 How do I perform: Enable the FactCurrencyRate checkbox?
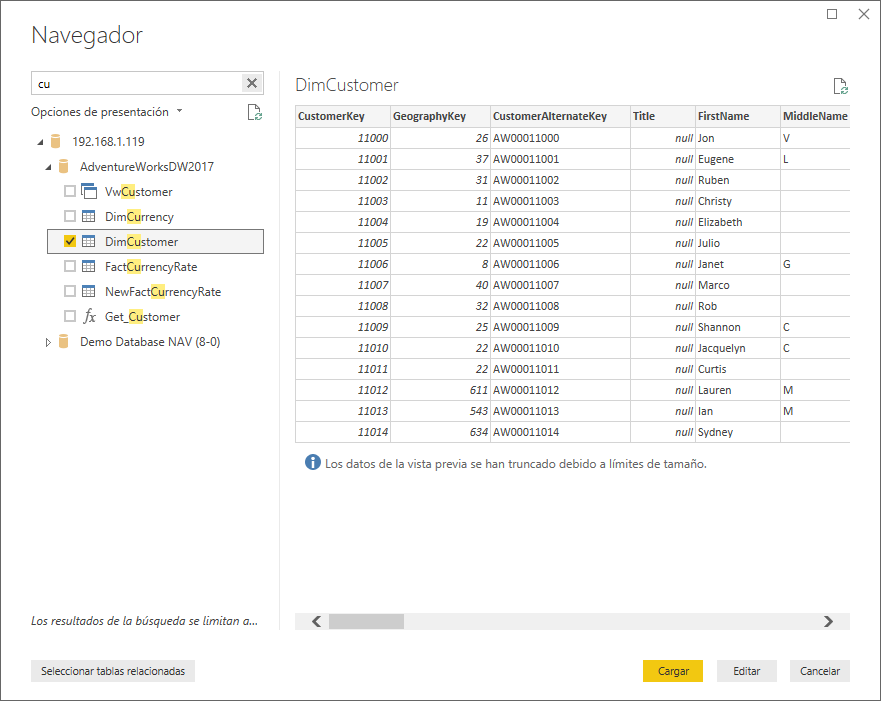70,267
